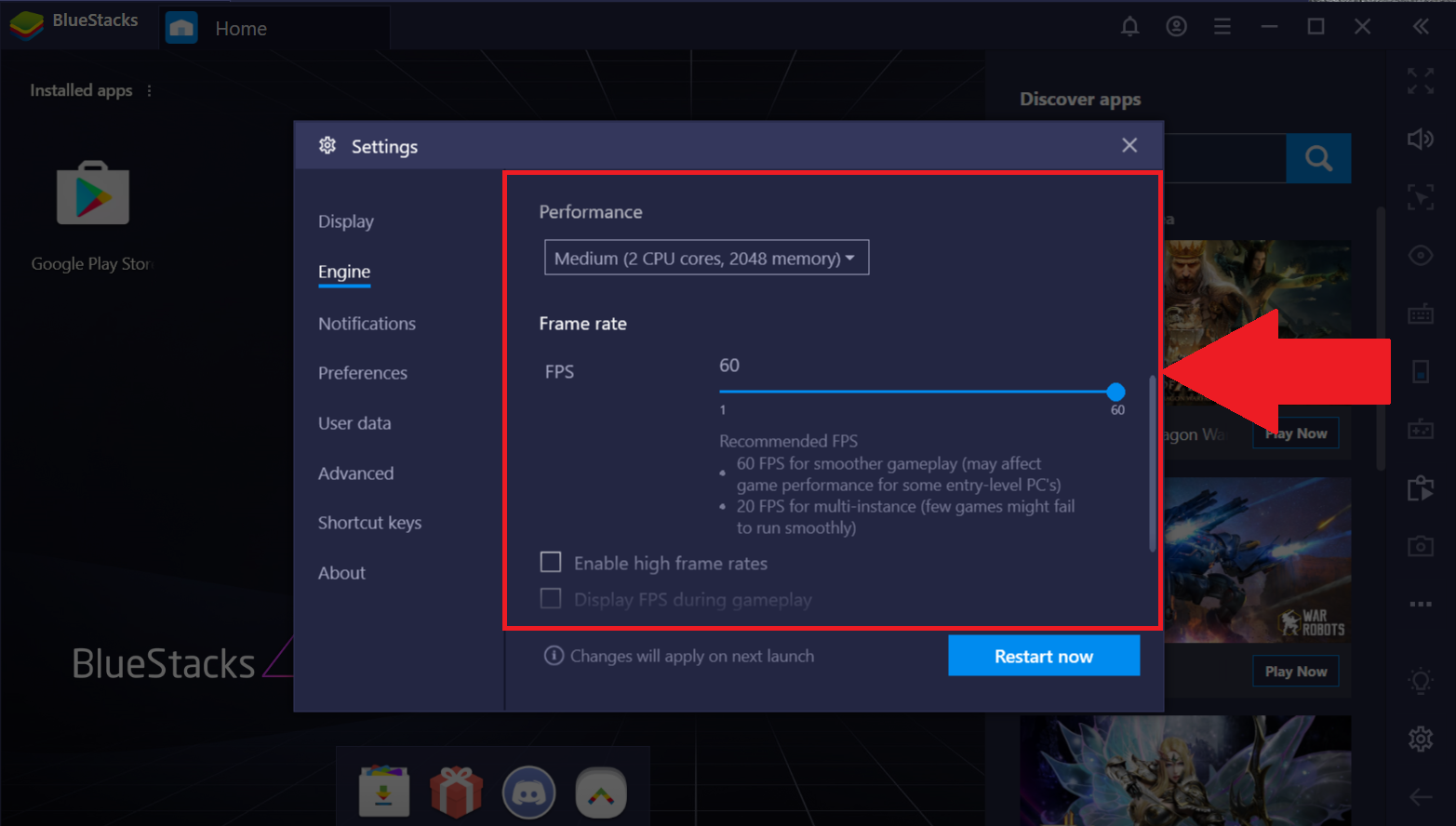Enable high frame rates checkbox
Viewport: 1456px width, 826px height.
pos(551,562)
